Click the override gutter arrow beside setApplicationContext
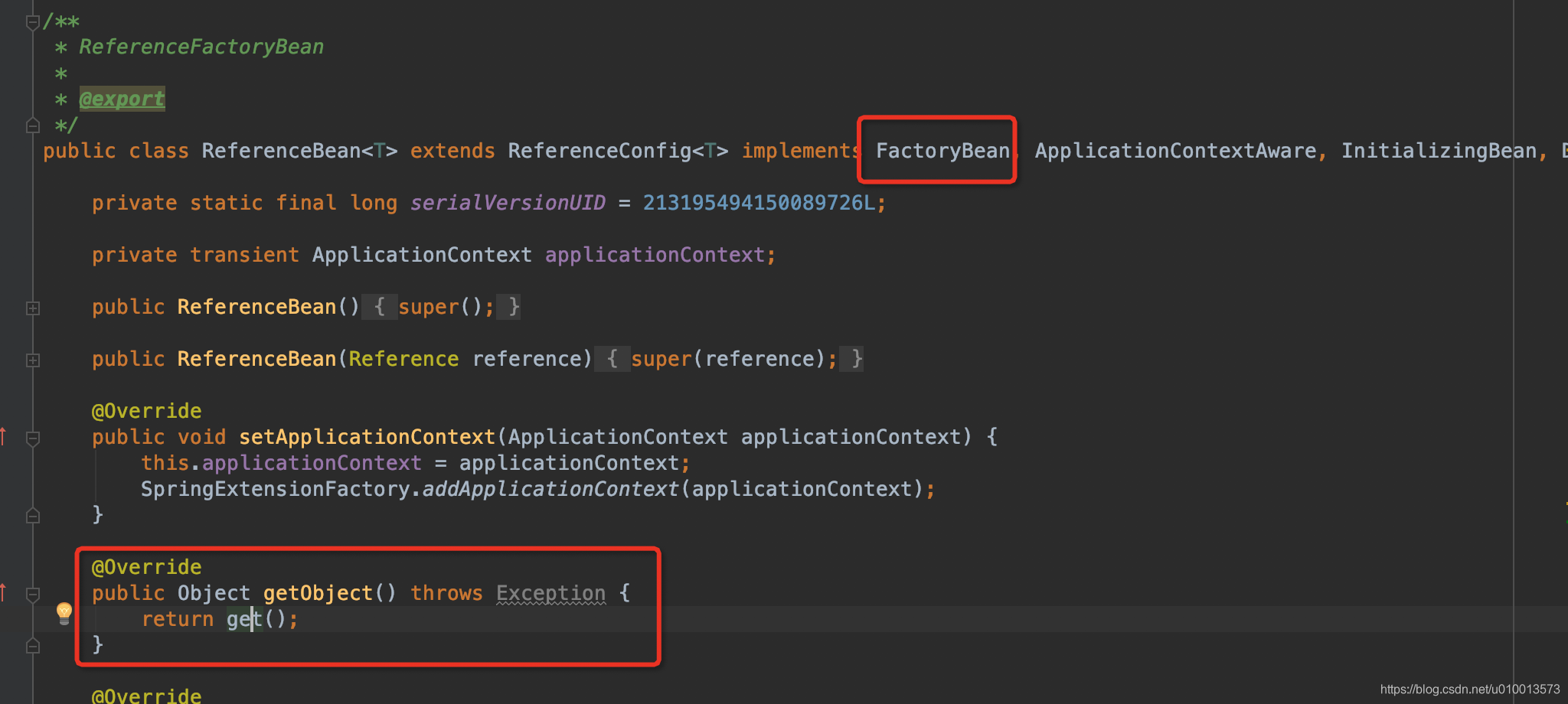Screen dimensions: 1568x704 4,436
